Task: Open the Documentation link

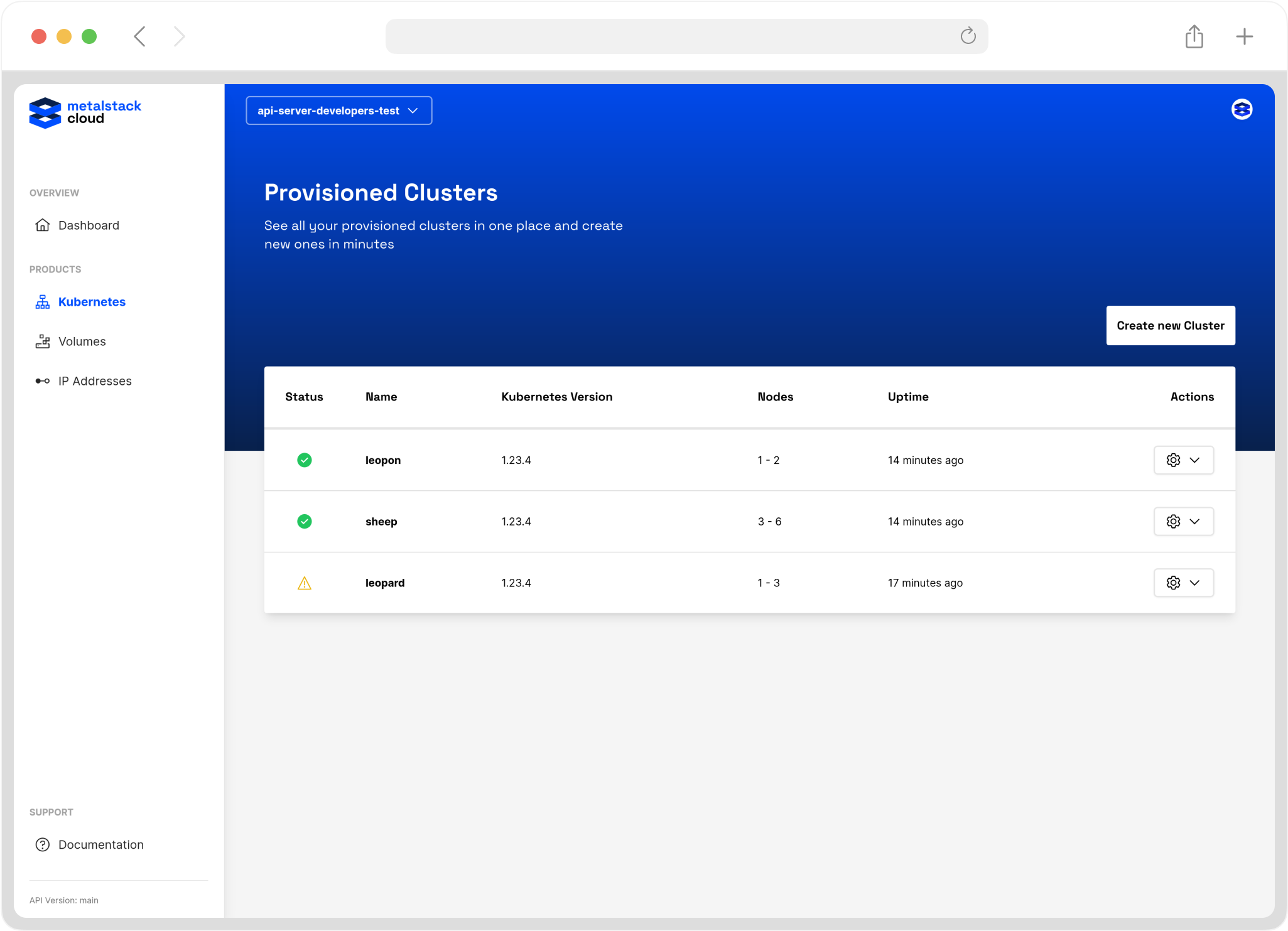Action: 100,844
